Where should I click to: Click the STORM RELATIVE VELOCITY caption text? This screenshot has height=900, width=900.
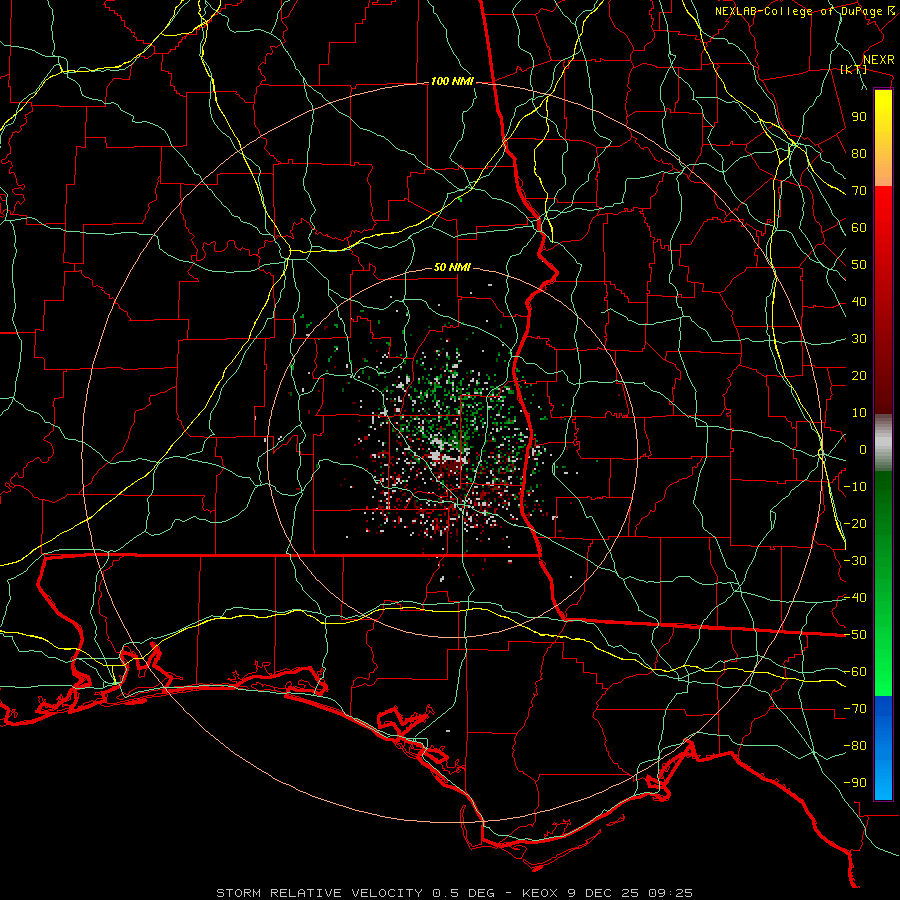coord(319,893)
